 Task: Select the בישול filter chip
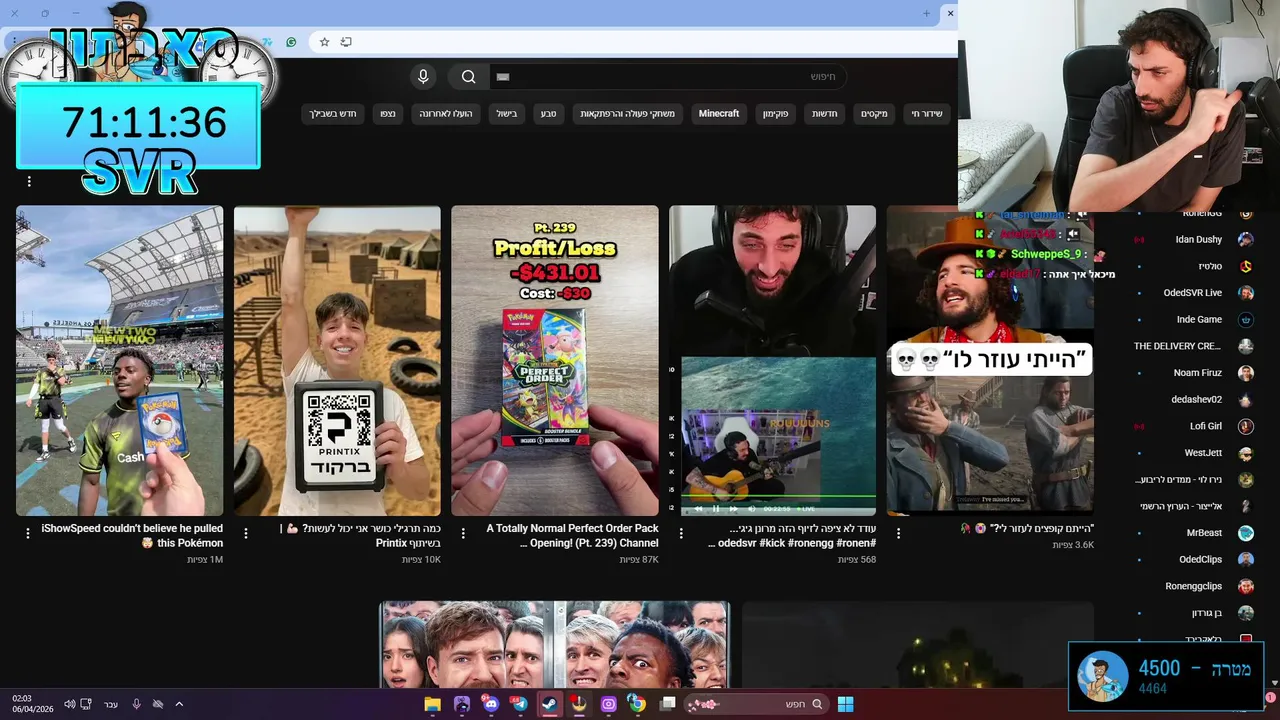507,114
